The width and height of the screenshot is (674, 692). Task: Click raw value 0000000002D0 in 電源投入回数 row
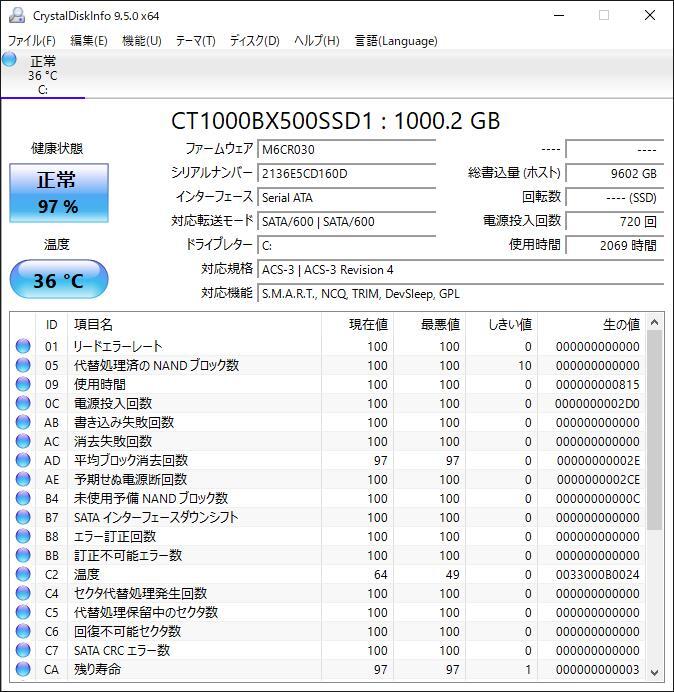[x=597, y=404]
